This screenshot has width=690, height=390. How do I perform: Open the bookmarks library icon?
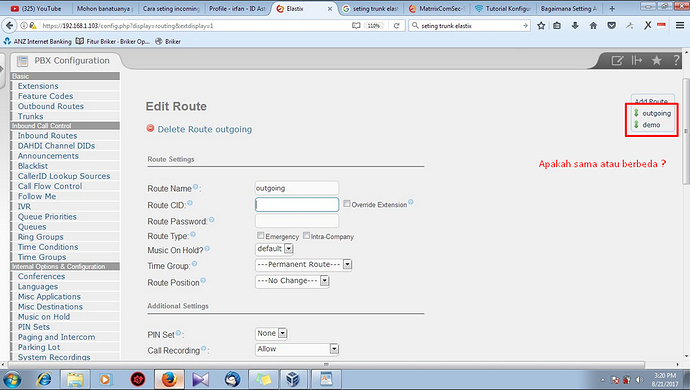point(557,26)
